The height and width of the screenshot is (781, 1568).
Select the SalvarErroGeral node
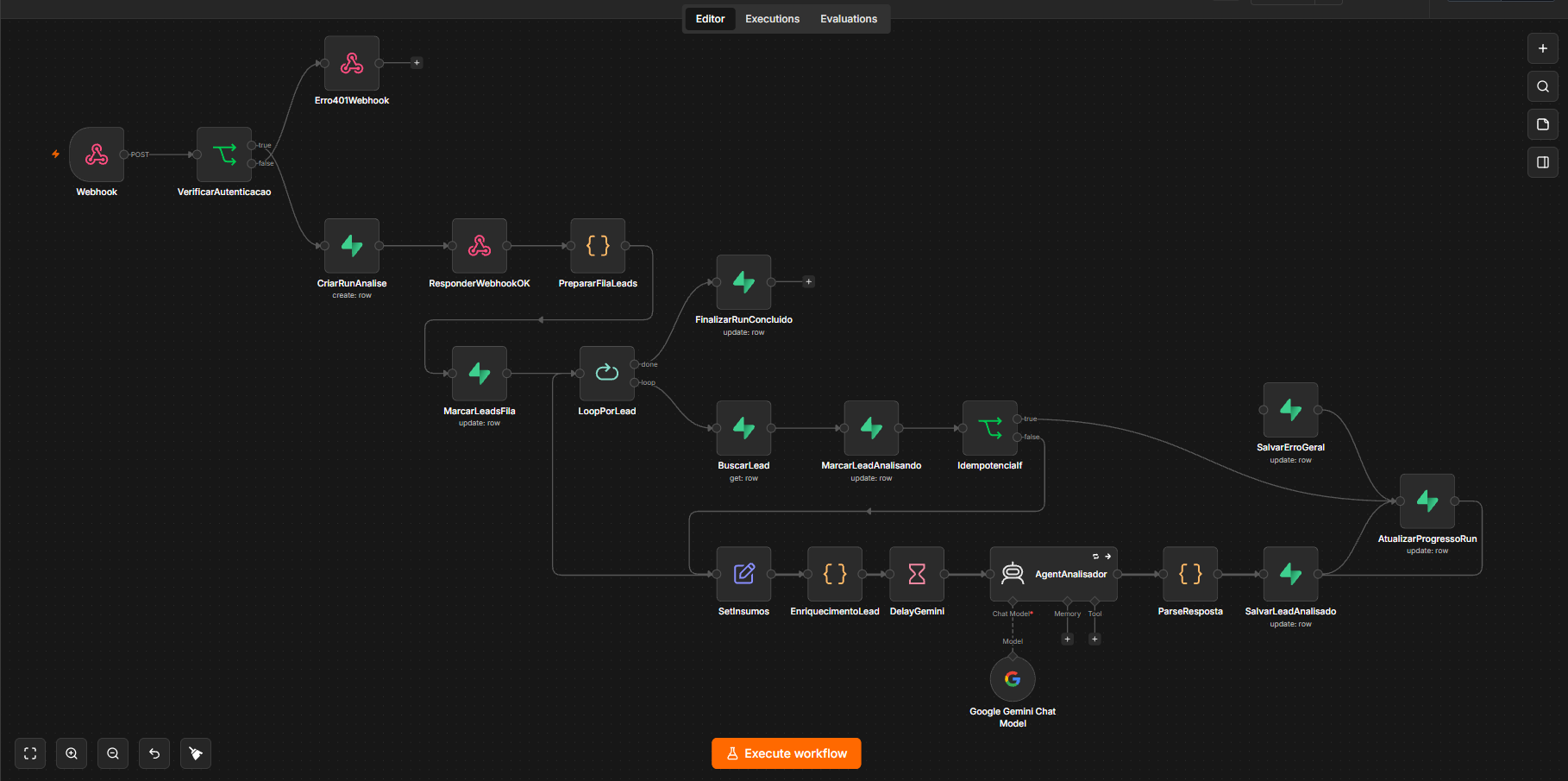pyautogui.click(x=1290, y=410)
